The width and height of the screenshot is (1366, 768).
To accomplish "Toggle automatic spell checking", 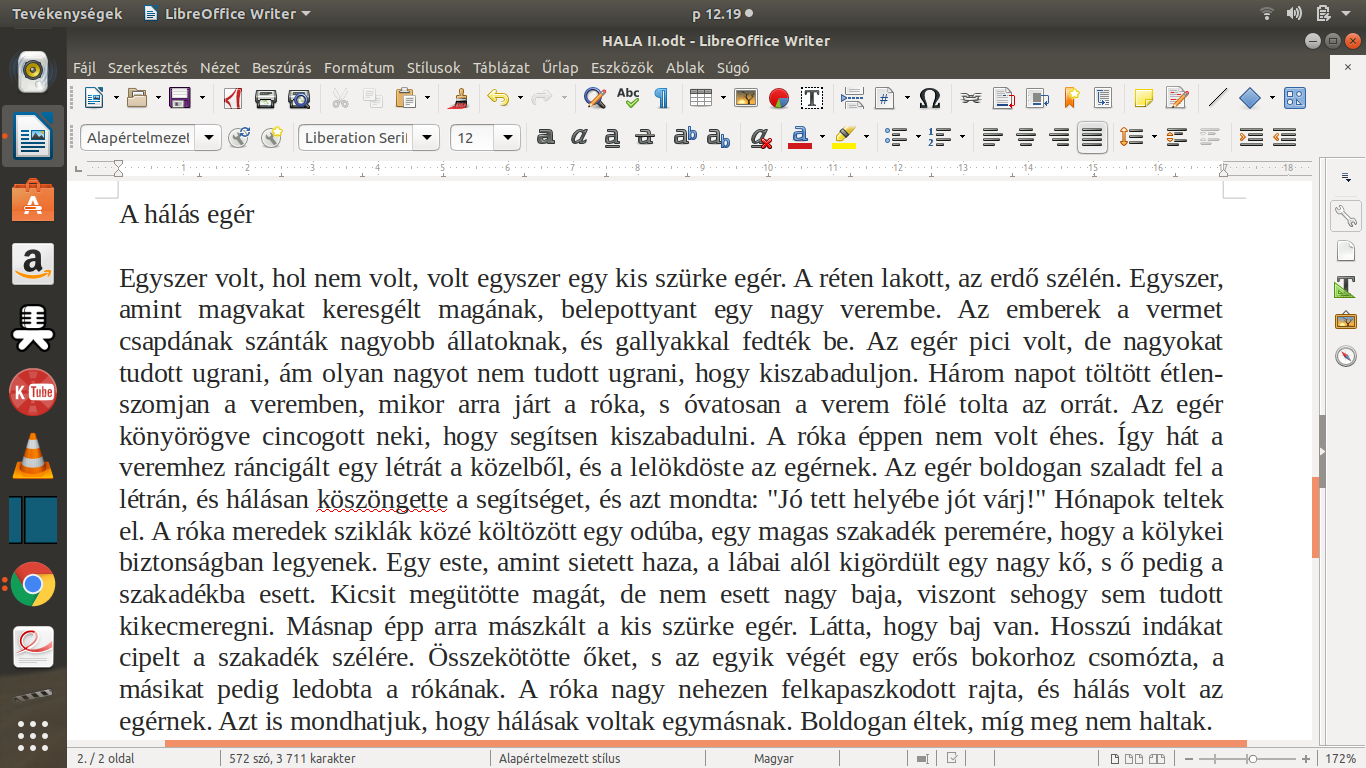I will point(628,98).
